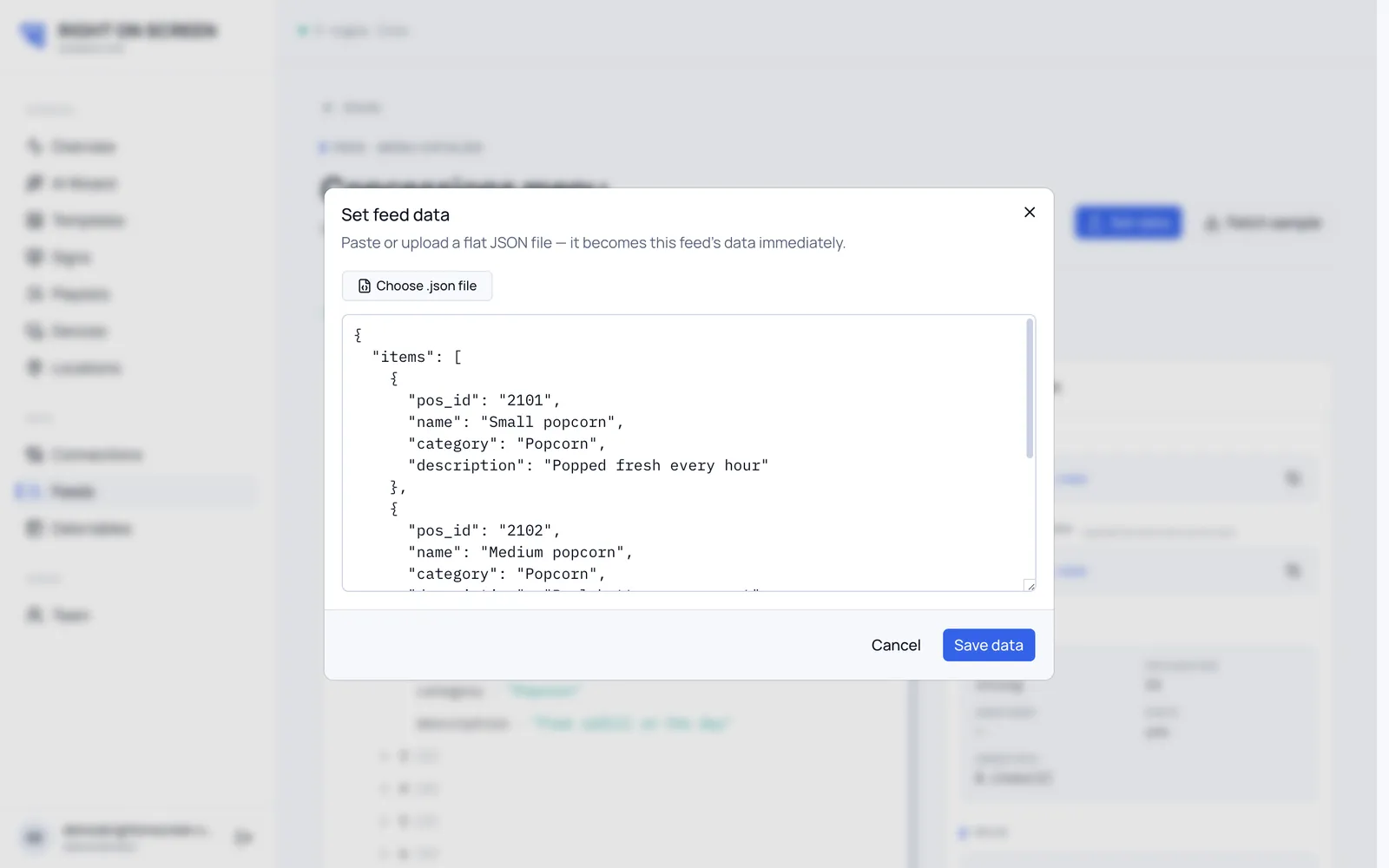The height and width of the screenshot is (868, 1389).
Task: Click the text area resize handle
Action: (x=1030, y=586)
